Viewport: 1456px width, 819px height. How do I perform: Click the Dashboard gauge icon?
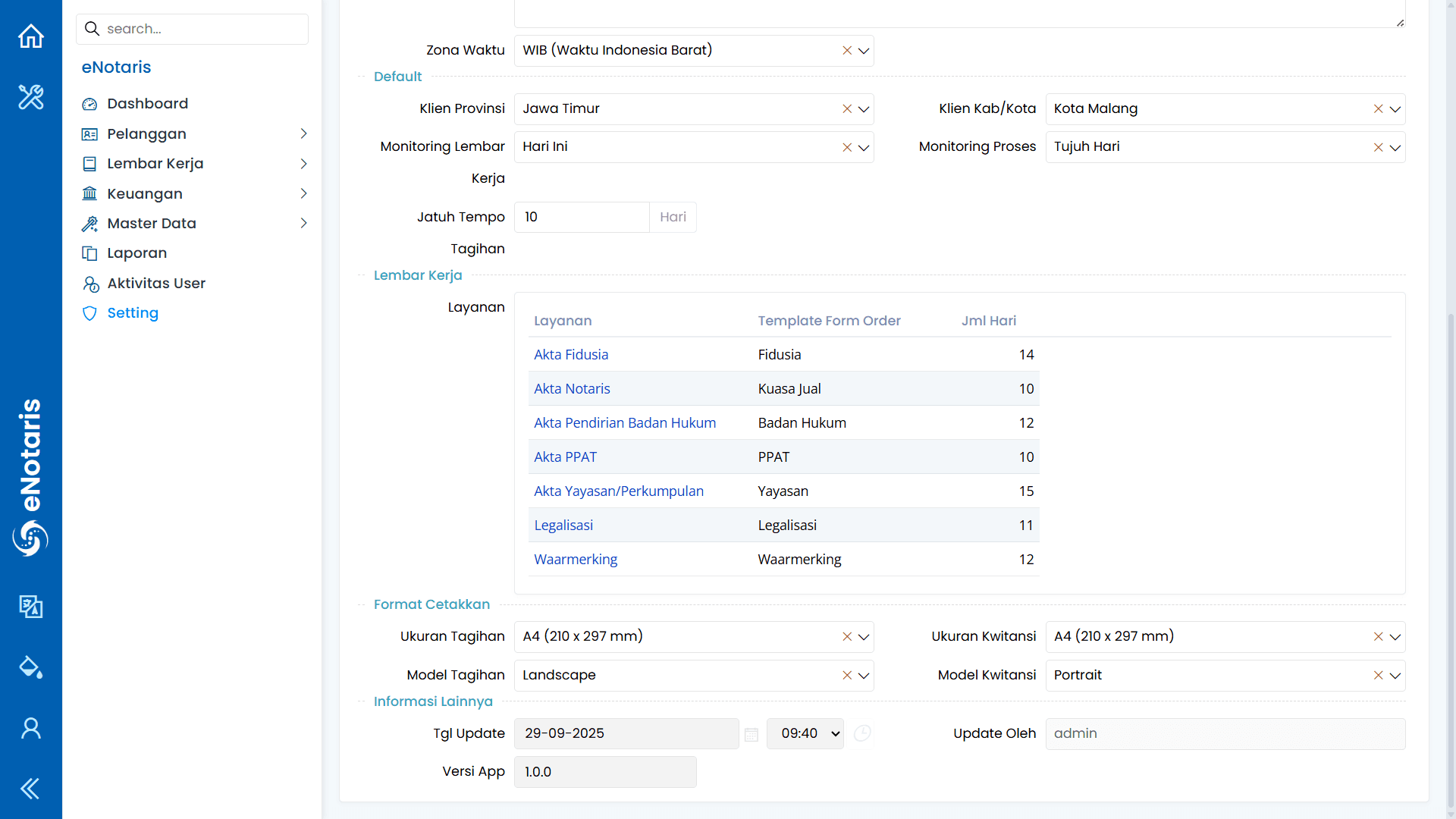pyautogui.click(x=89, y=104)
